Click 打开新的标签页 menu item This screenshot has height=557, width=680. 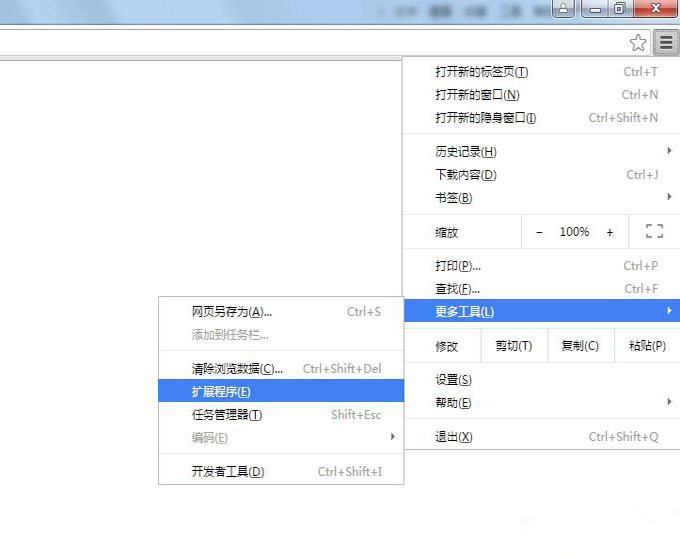(481, 72)
